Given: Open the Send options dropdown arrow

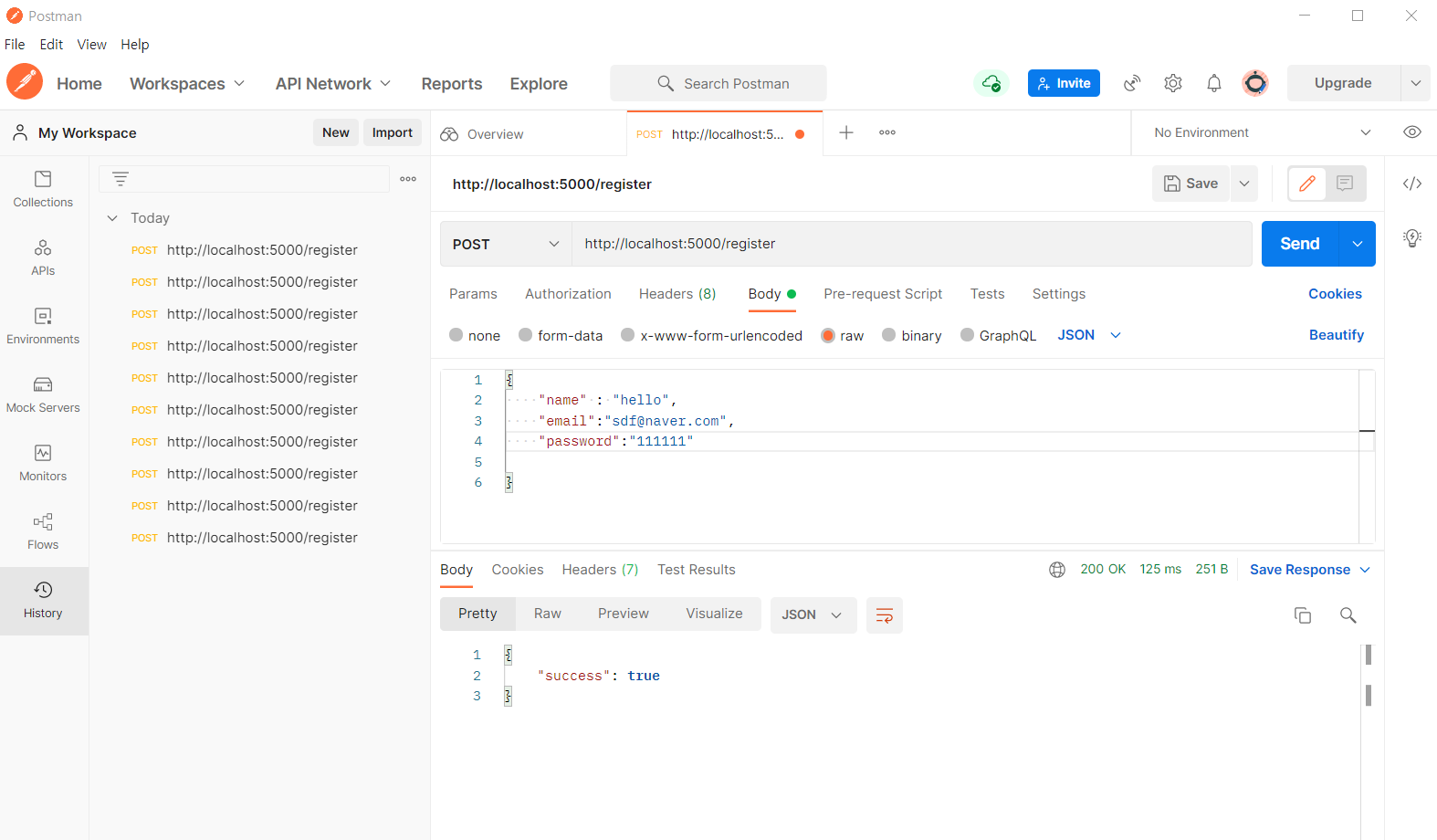Looking at the screenshot, I should (x=1358, y=244).
